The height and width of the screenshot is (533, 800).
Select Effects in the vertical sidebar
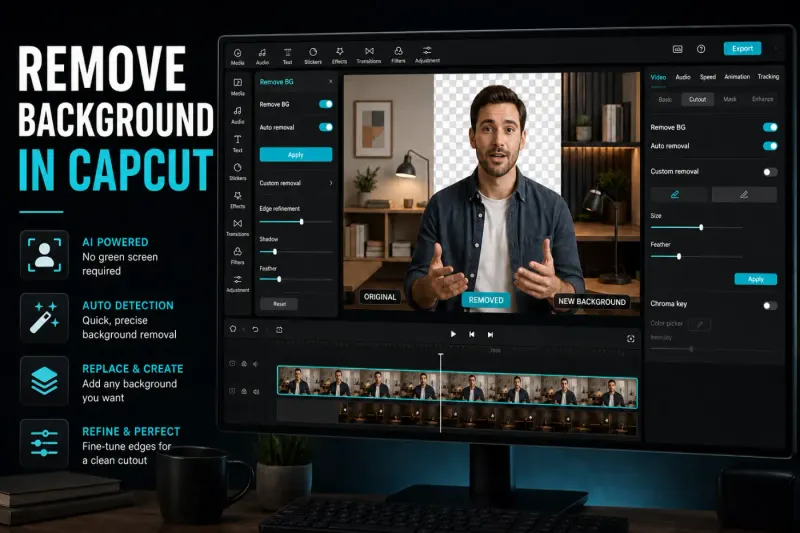point(238,200)
